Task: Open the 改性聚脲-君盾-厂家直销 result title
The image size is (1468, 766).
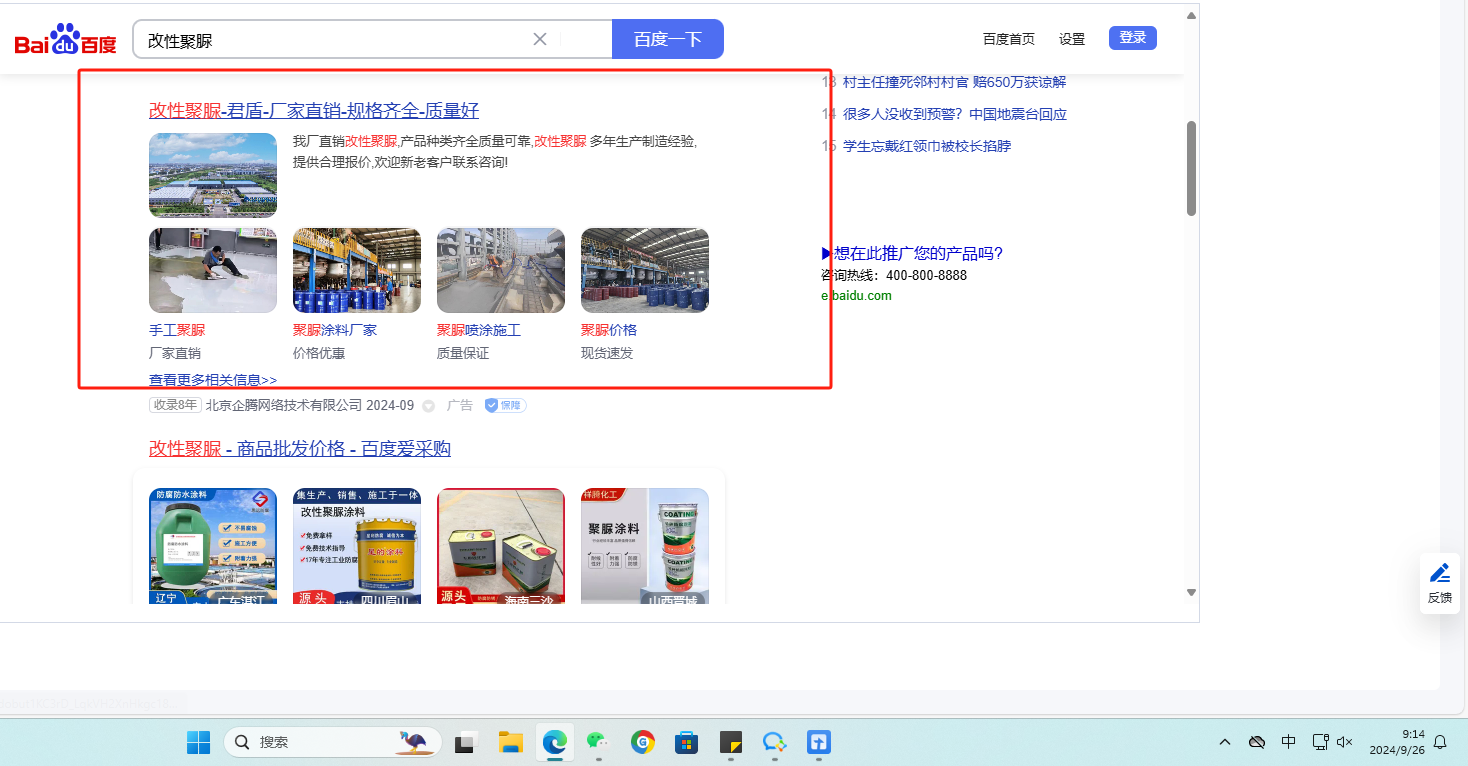Action: pyautogui.click(x=314, y=110)
